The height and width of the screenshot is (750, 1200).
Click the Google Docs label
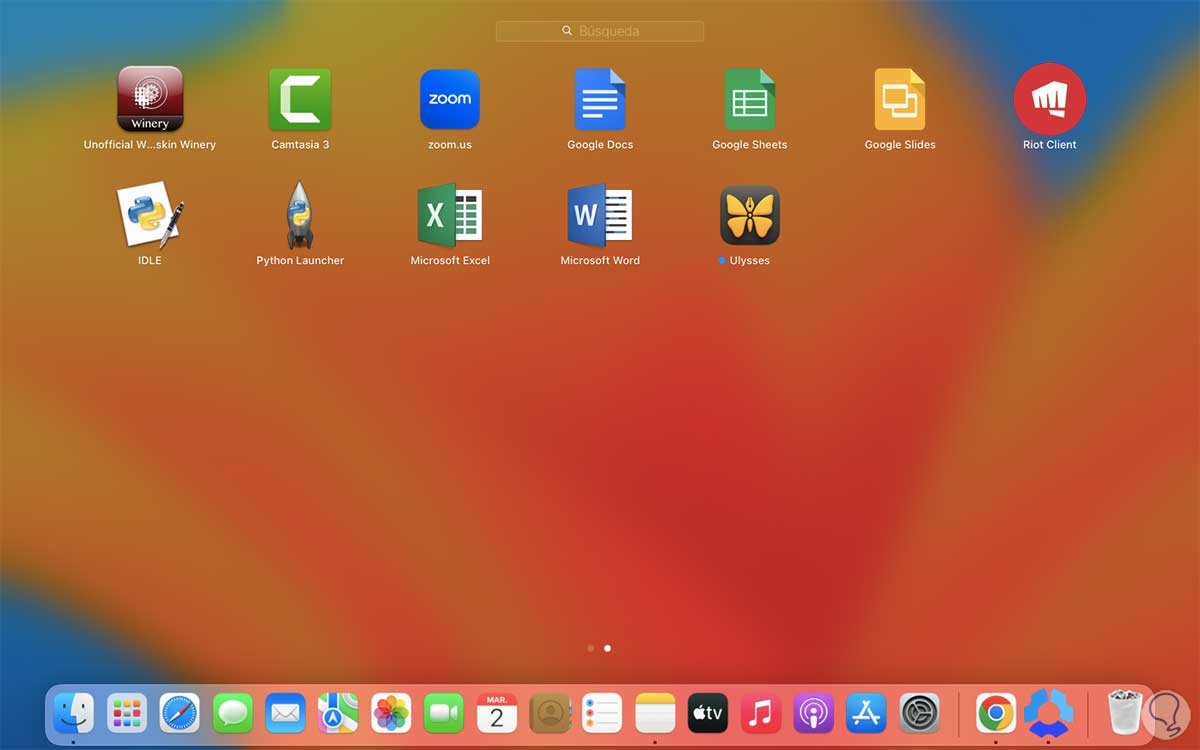pyautogui.click(x=600, y=145)
